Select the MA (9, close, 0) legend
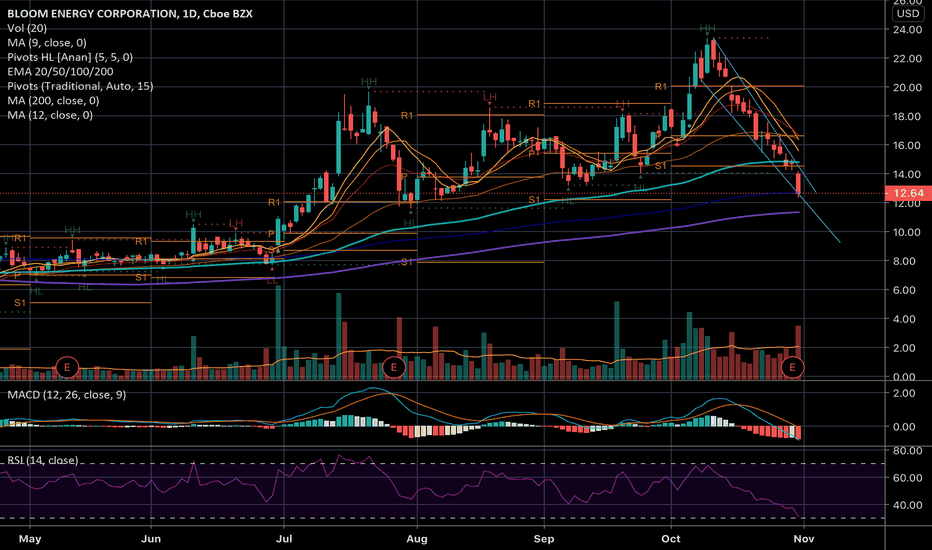932x550 pixels. pos(47,42)
